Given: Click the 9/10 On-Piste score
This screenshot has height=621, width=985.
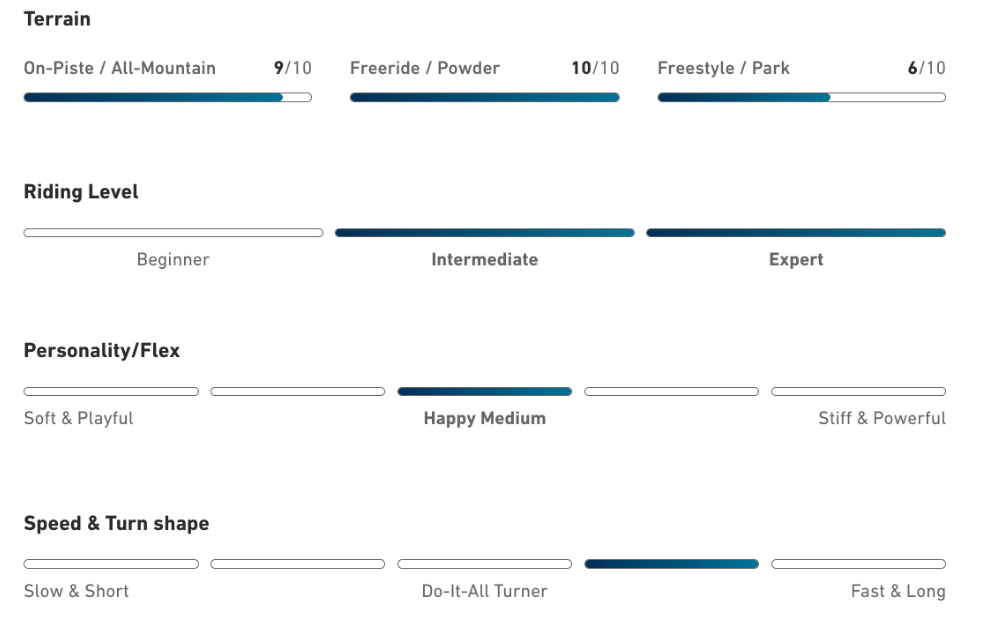Looking at the screenshot, I should 292,68.
